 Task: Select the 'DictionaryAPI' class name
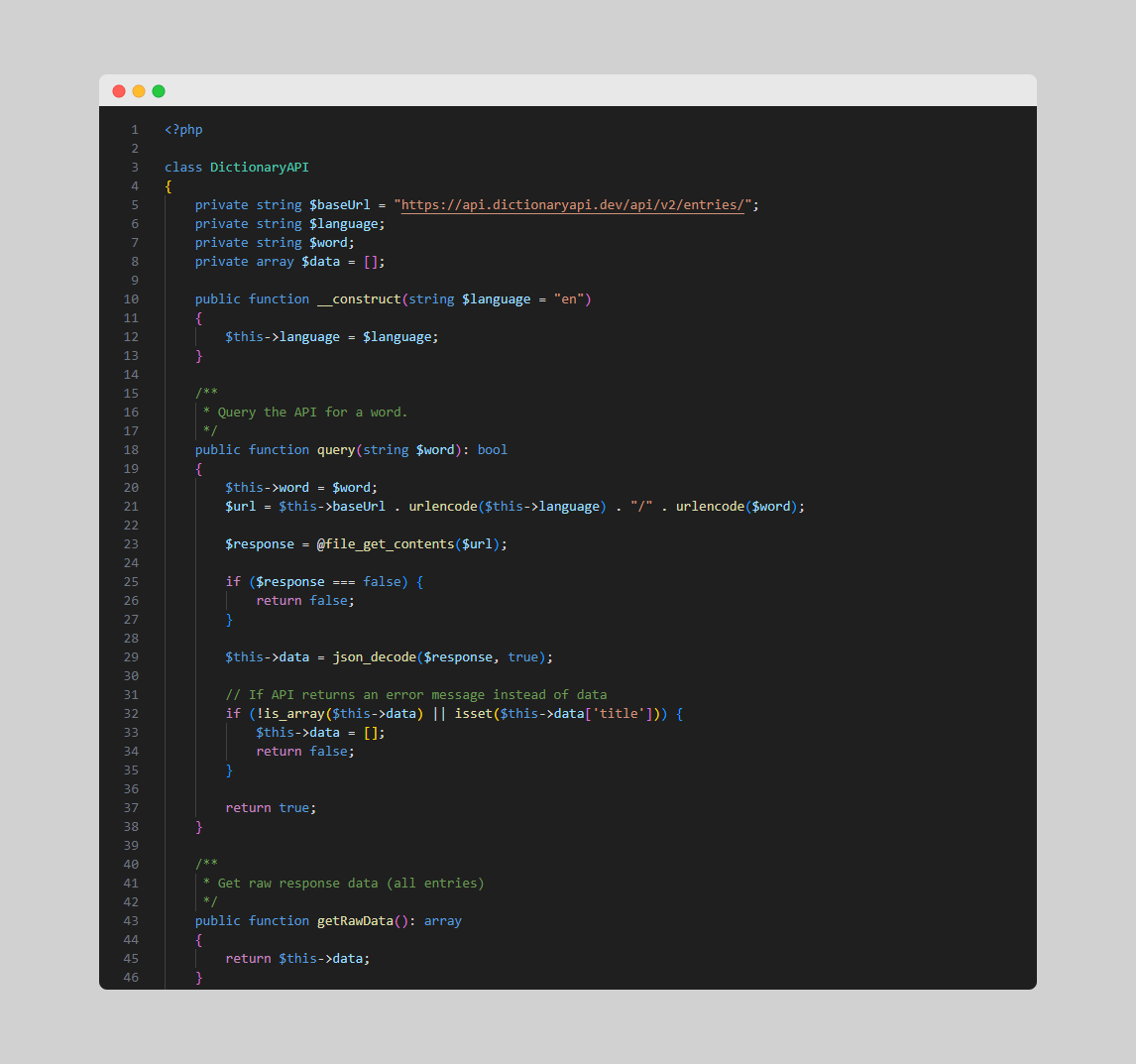(x=260, y=168)
